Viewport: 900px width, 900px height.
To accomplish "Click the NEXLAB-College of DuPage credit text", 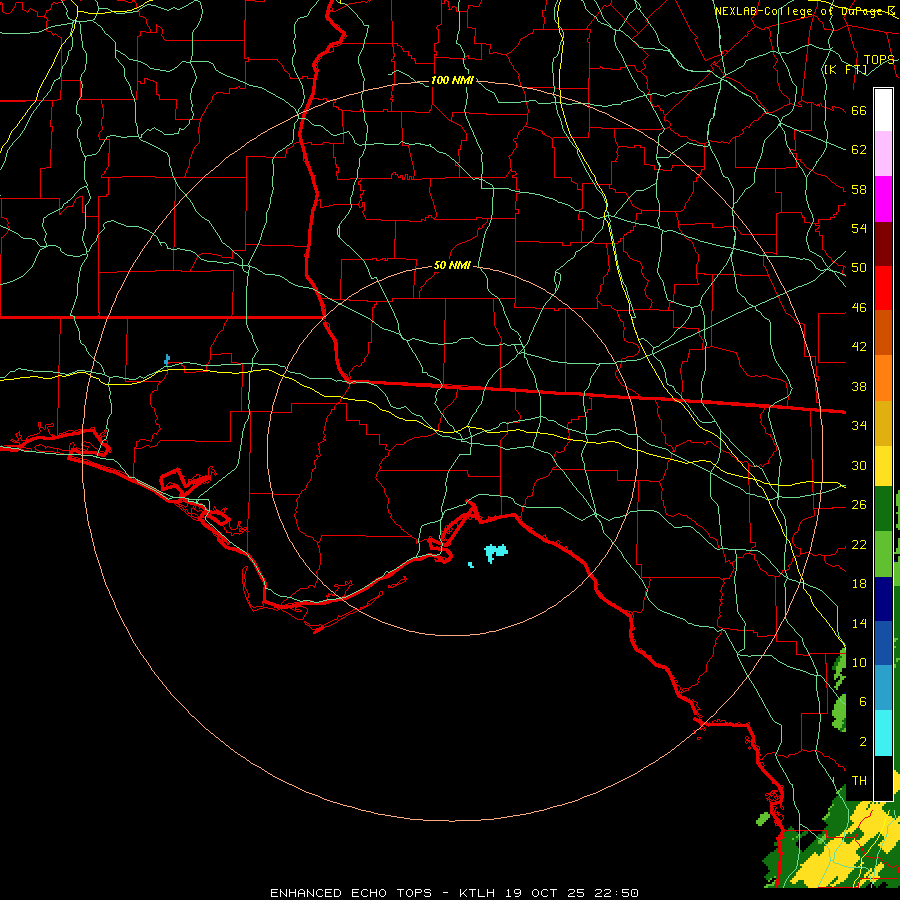I will [805, 11].
